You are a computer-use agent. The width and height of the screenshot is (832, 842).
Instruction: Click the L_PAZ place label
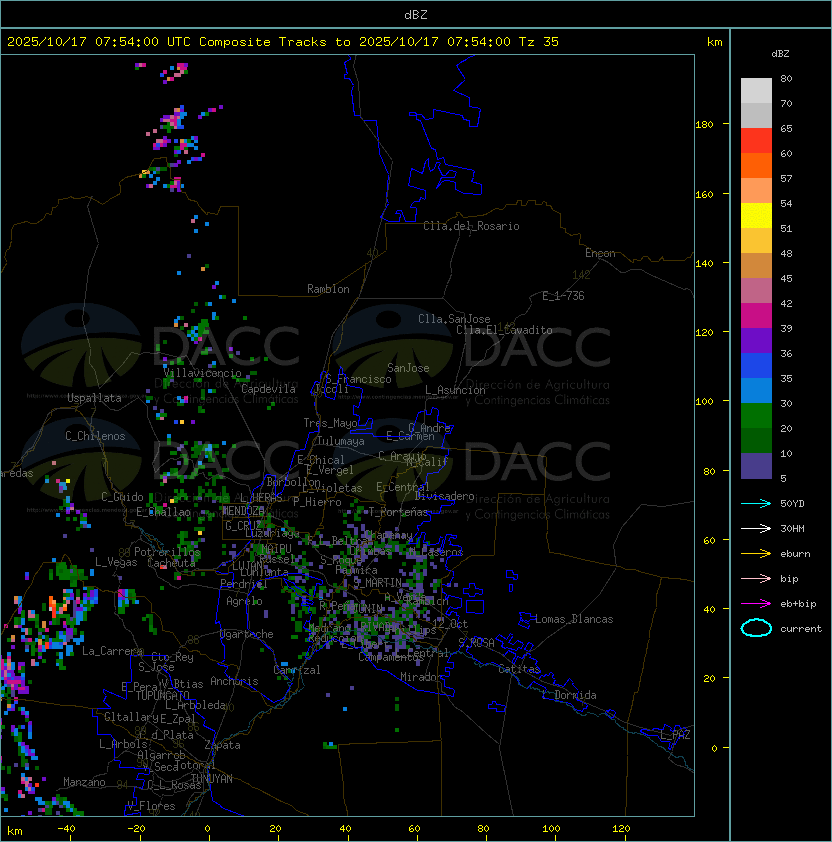675,735
